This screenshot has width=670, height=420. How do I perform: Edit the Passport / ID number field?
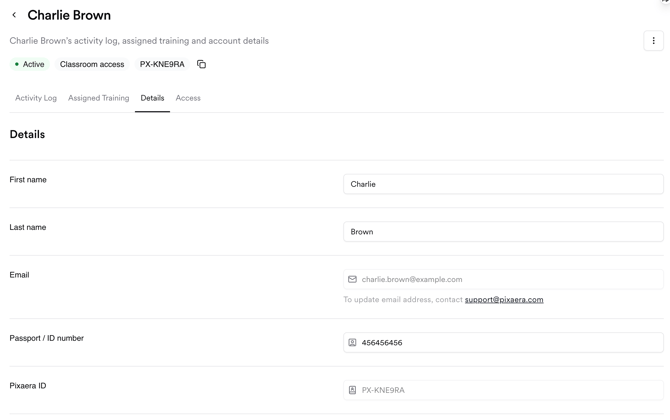click(x=510, y=343)
